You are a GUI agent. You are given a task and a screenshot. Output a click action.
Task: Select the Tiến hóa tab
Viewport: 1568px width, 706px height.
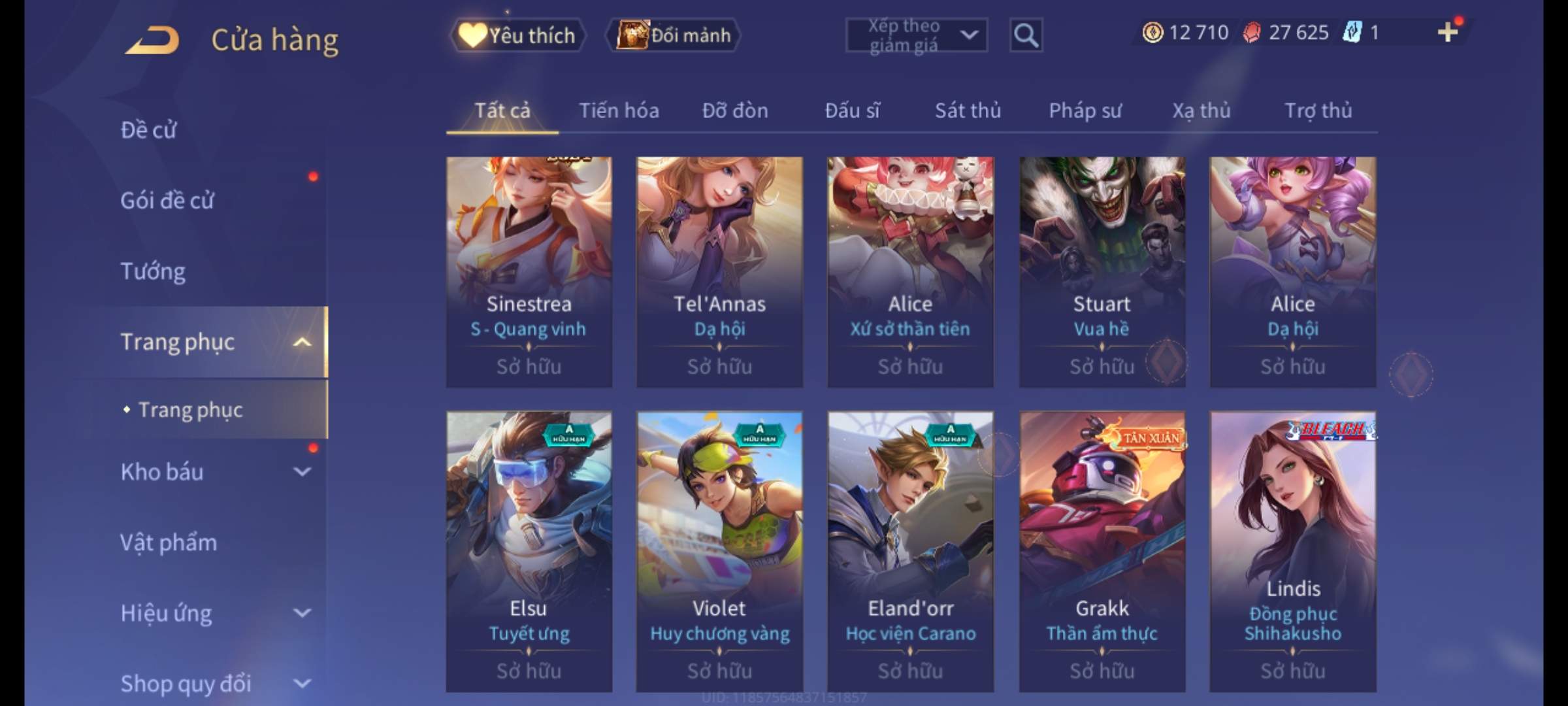tap(619, 110)
